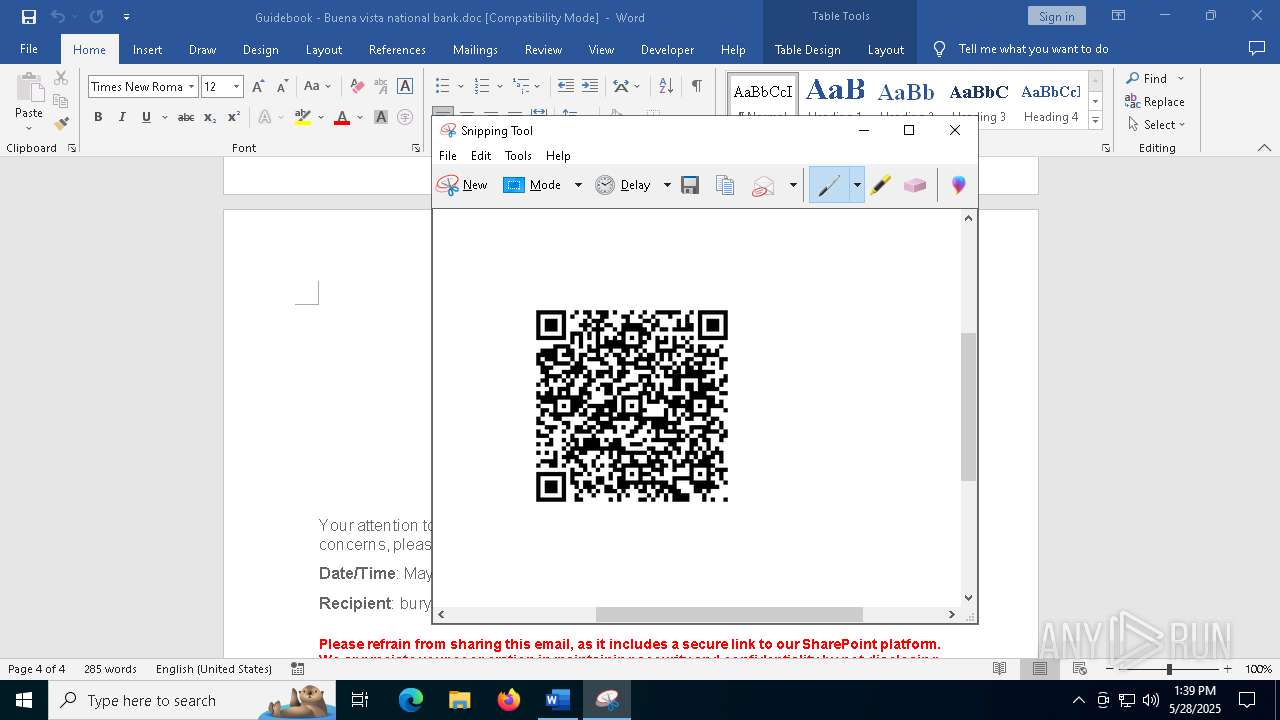
Task: Select the Pen tool in Snipping Tool
Action: (829, 185)
